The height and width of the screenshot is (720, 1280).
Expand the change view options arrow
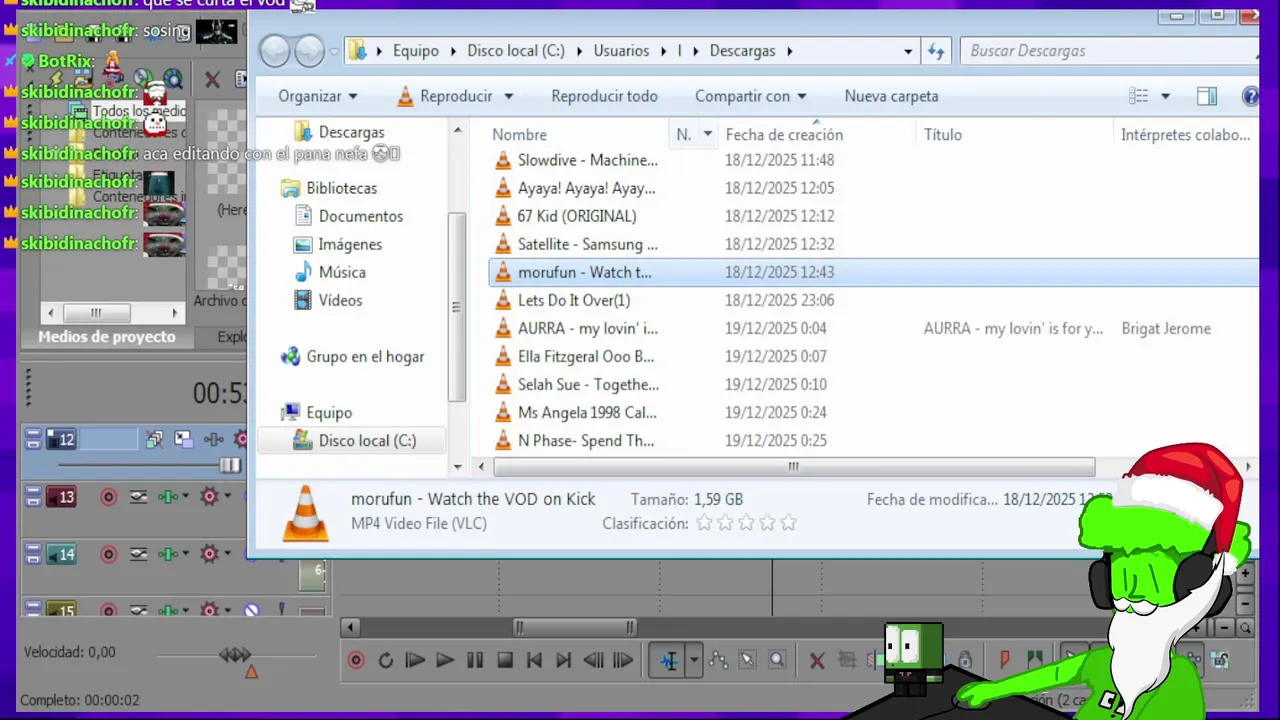[1165, 96]
